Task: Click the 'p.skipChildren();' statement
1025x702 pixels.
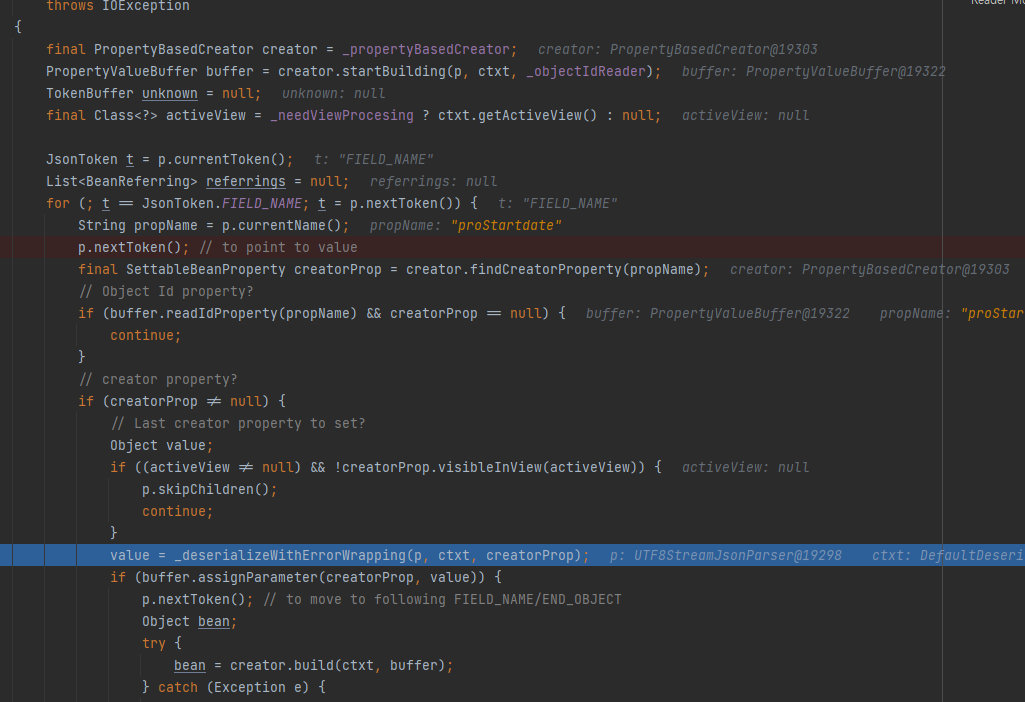Action: [209, 490]
